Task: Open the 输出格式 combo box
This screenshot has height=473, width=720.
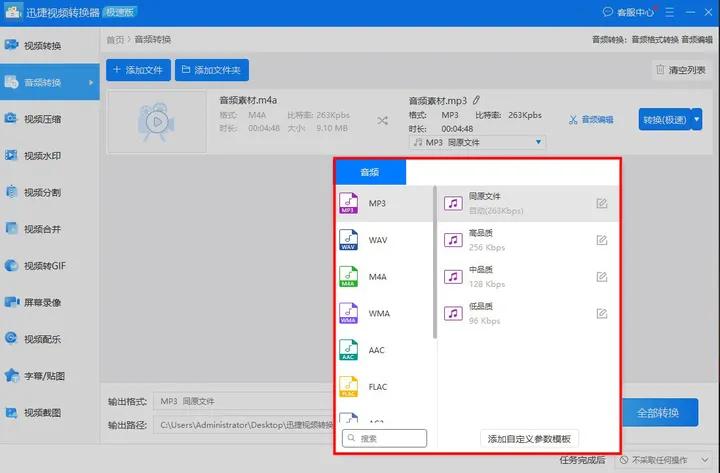Action: coord(243,401)
